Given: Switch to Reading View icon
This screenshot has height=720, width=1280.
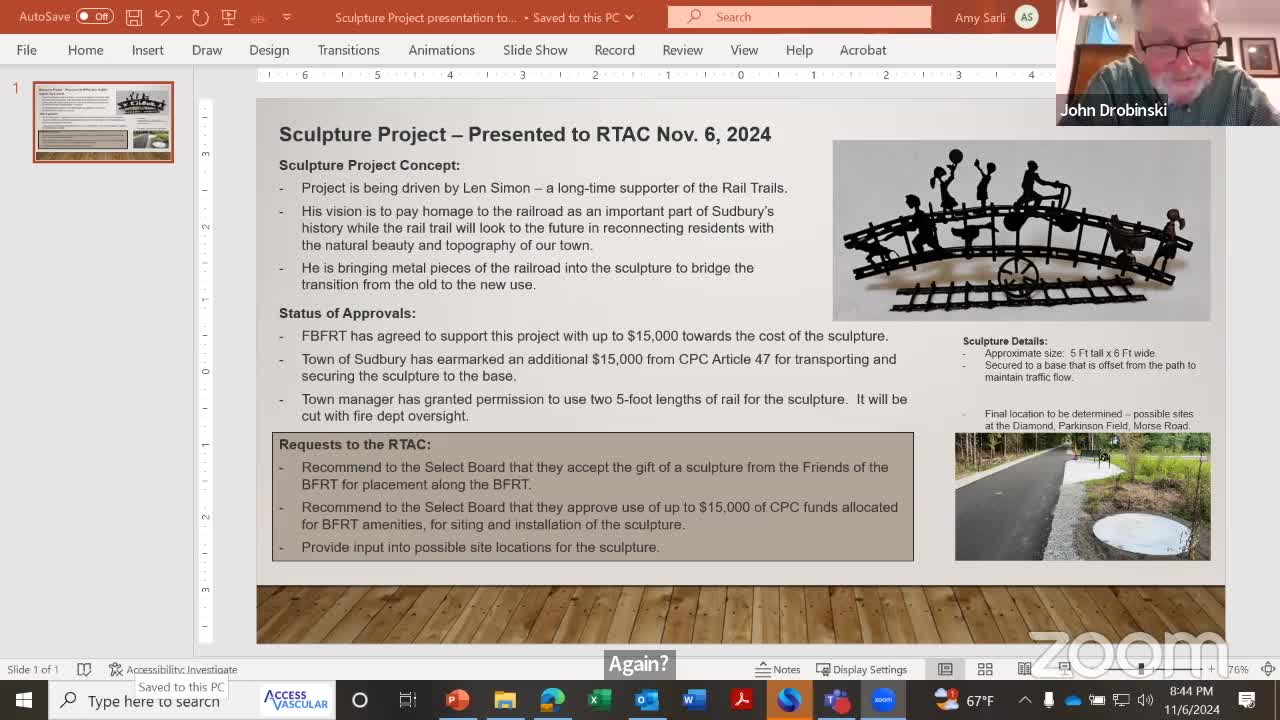Looking at the screenshot, I should [x=1025, y=669].
